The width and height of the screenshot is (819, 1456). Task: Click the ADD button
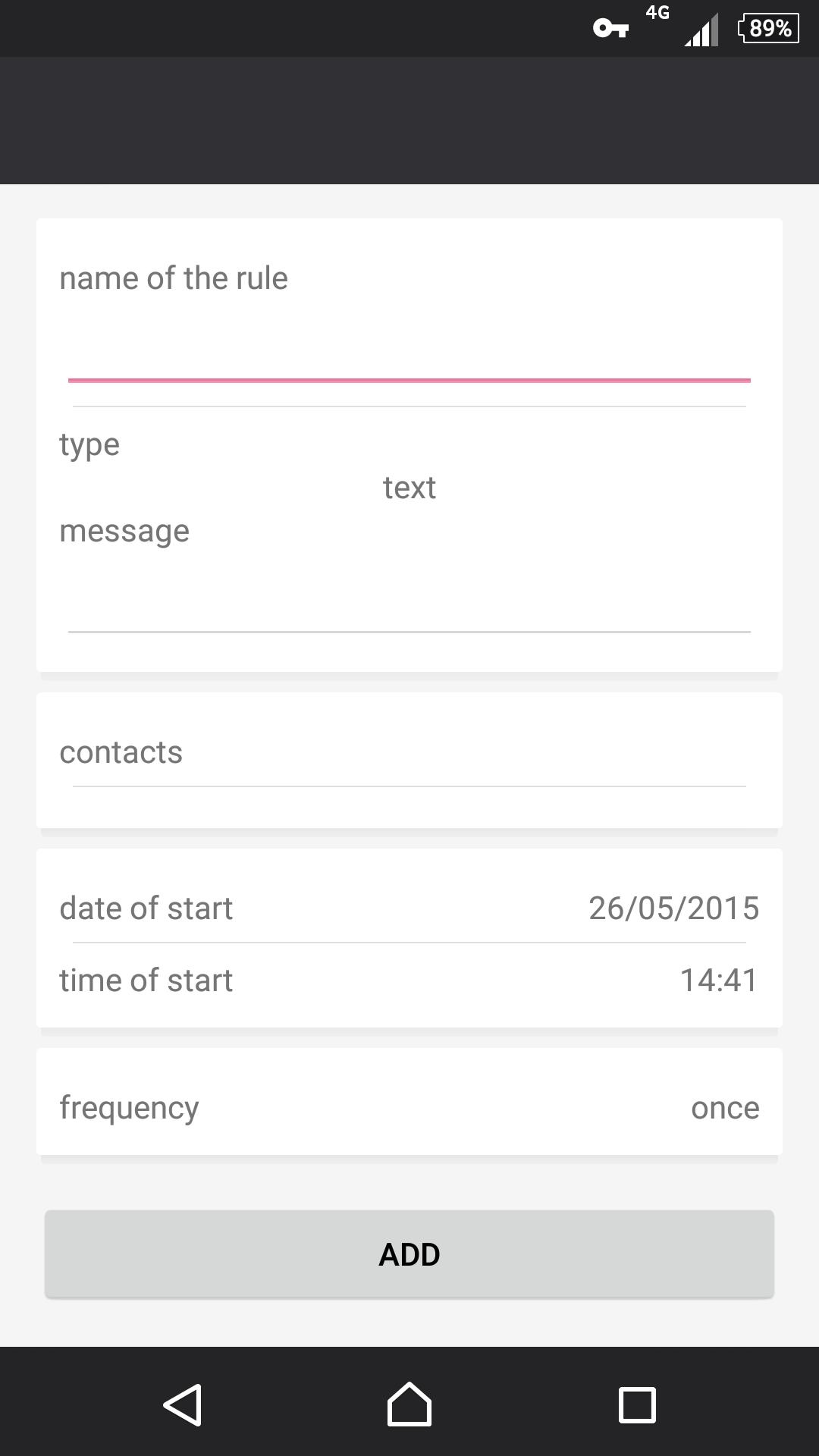409,1254
